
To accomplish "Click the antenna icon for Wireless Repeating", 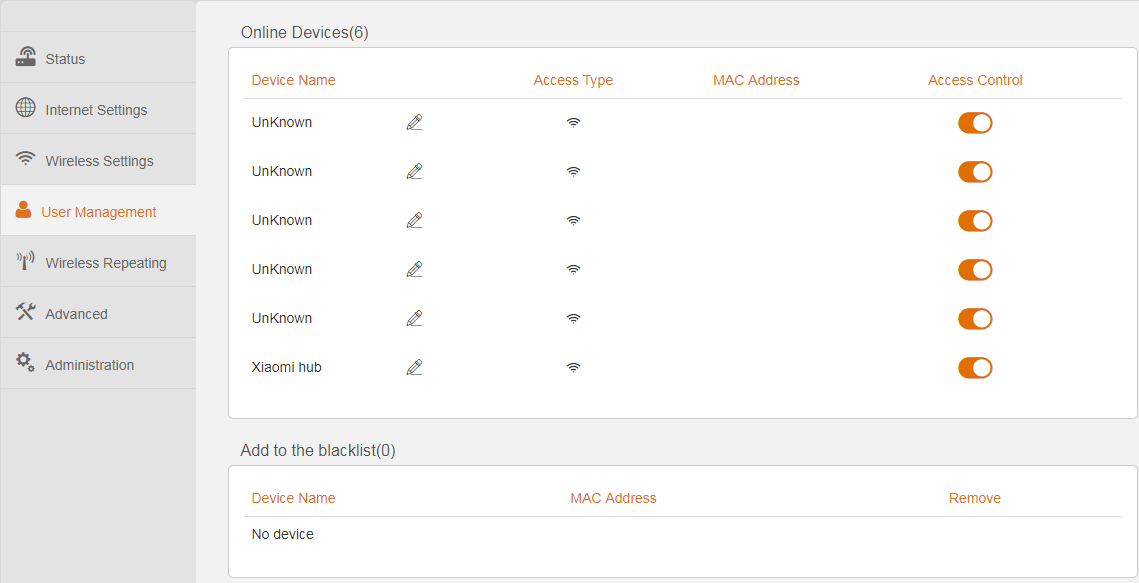I will pyautogui.click(x=25, y=261).
